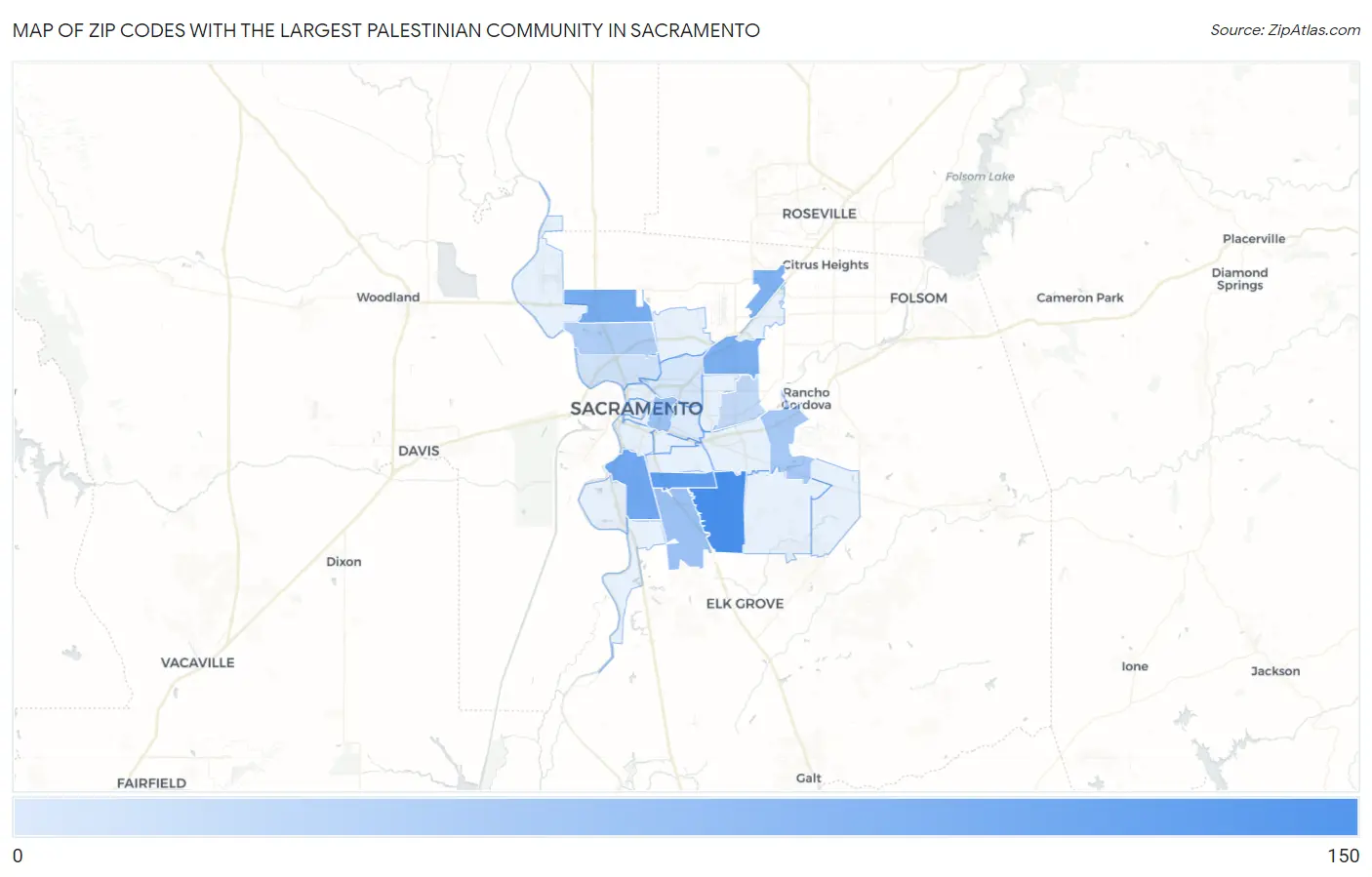
Task: Click the Ione map label
Action: (x=1135, y=666)
